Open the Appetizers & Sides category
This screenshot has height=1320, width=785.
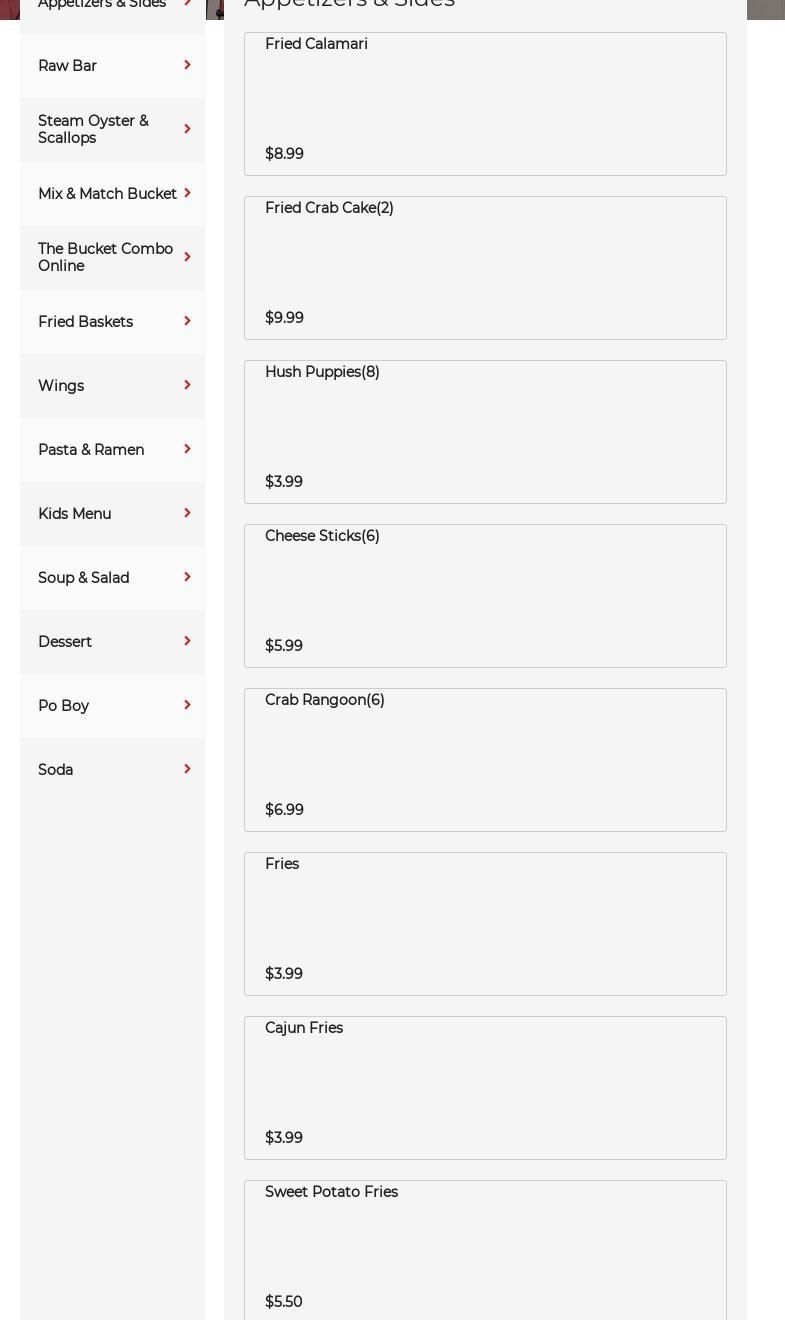pyautogui.click(x=102, y=5)
